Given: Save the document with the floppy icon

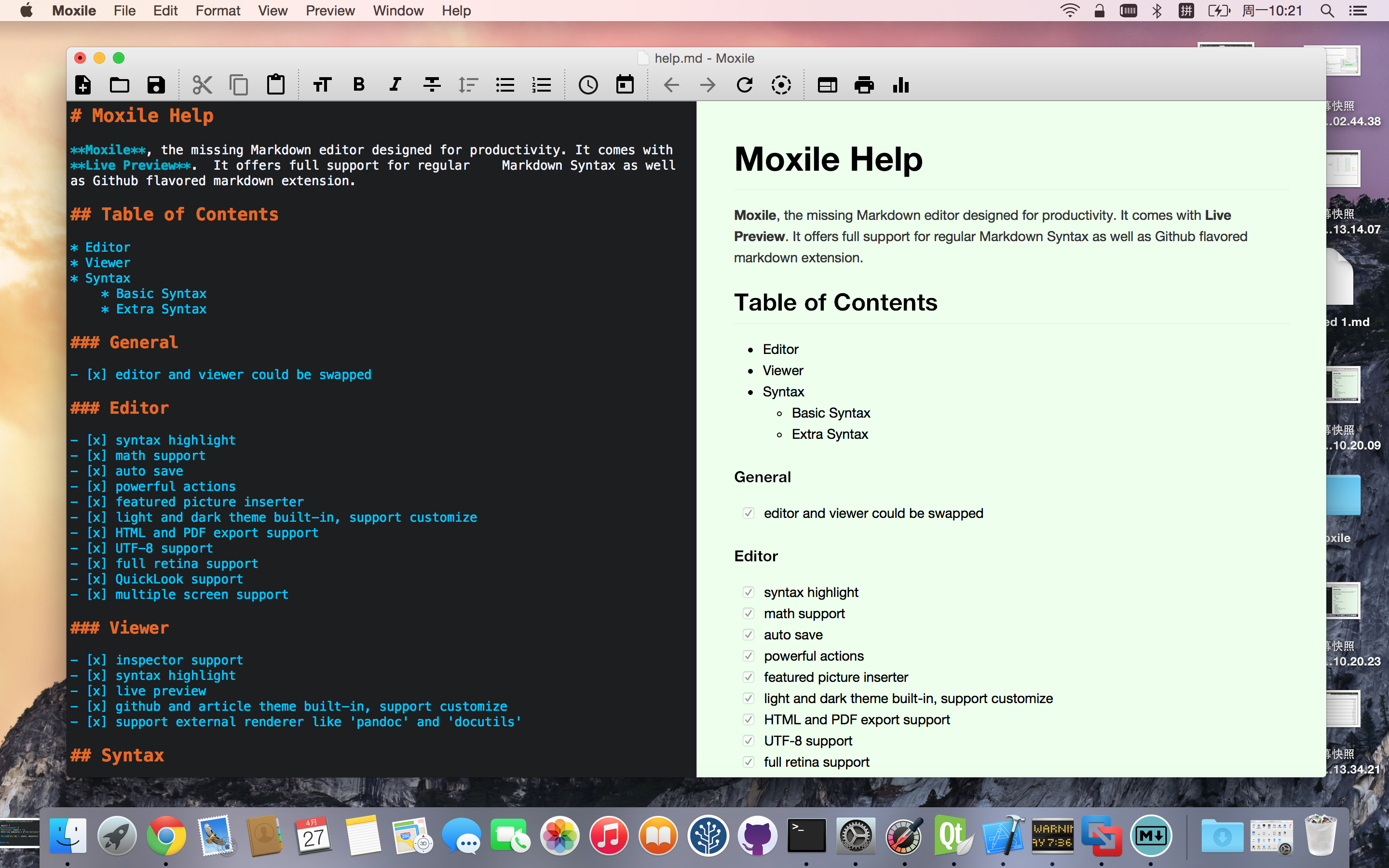Looking at the screenshot, I should 156,85.
